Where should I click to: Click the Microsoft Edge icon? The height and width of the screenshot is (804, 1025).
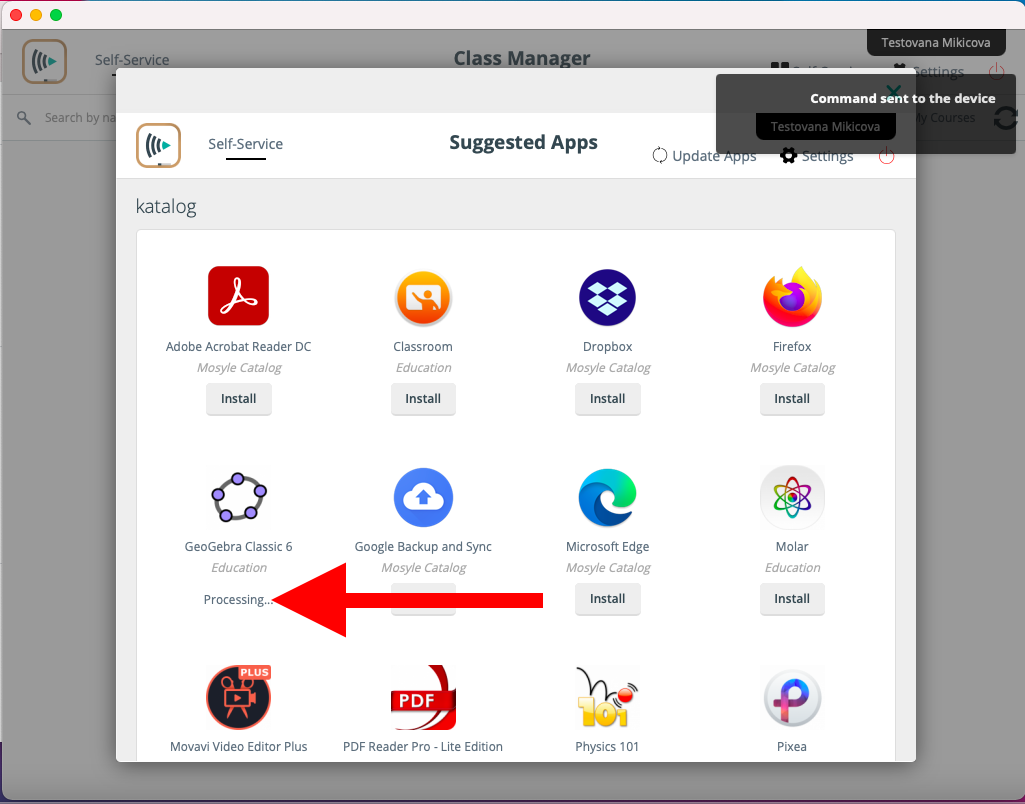pos(607,497)
